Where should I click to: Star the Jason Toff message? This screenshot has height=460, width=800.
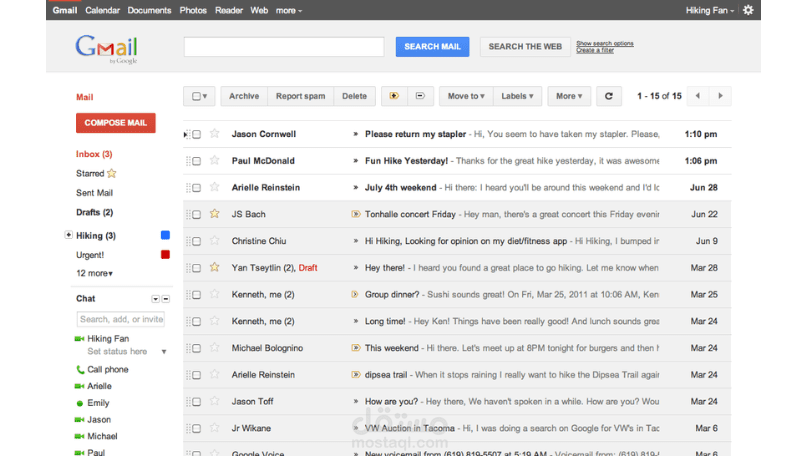[215, 401]
